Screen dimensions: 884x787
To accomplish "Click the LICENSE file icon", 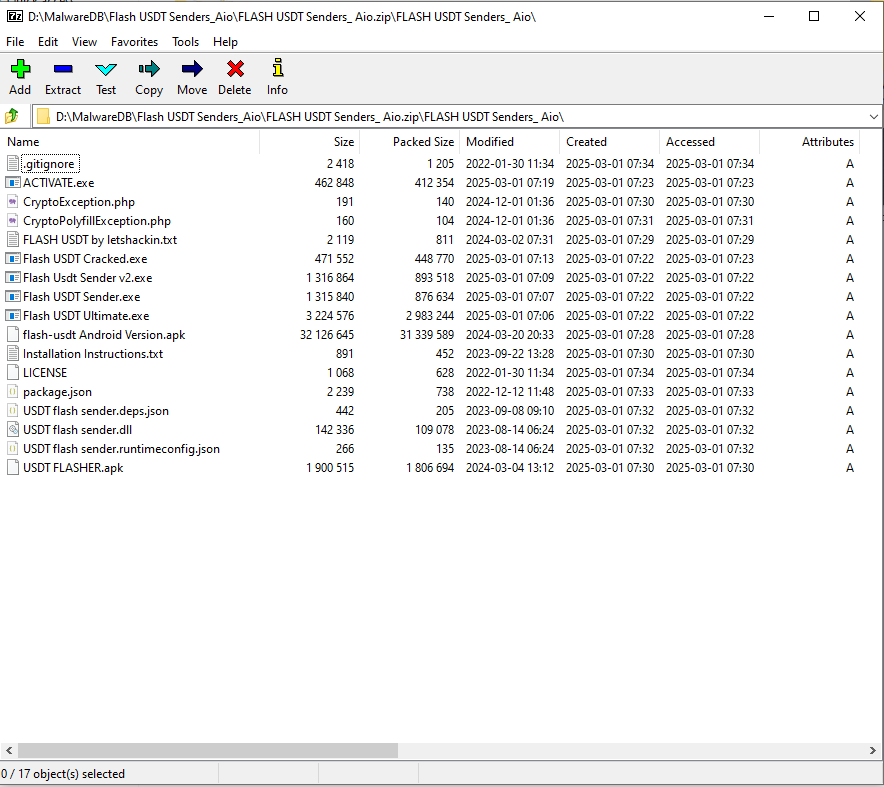I will coord(12,373).
